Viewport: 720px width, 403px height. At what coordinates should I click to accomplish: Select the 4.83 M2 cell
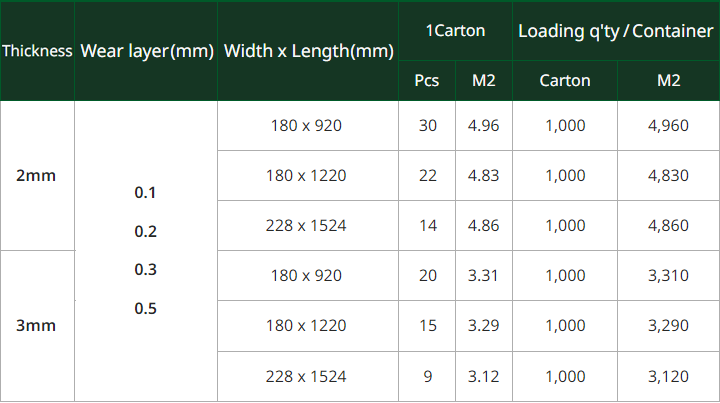pyautogui.click(x=483, y=176)
